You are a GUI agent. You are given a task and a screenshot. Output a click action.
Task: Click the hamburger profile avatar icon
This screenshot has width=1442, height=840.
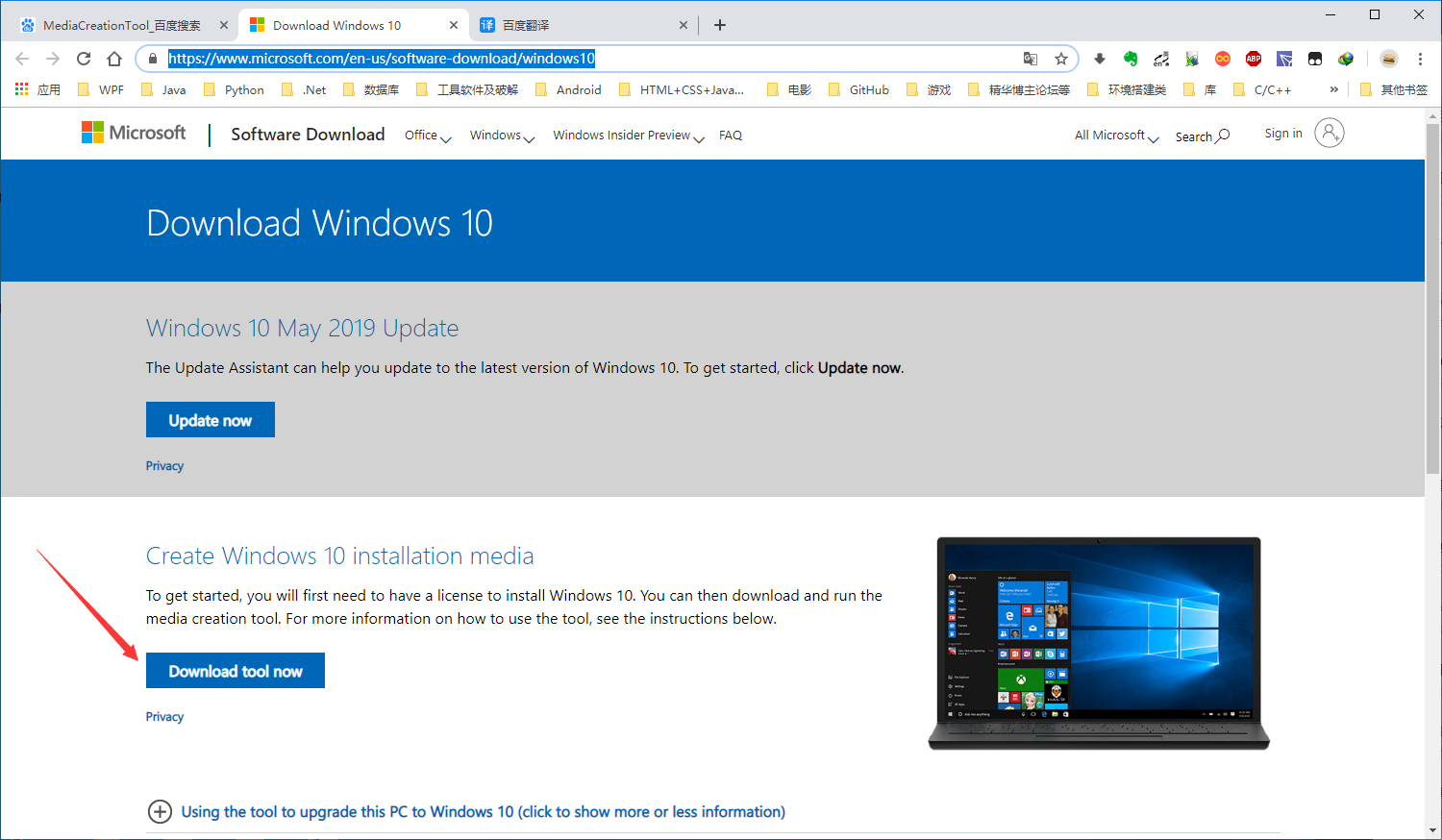tap(1388, 58)
